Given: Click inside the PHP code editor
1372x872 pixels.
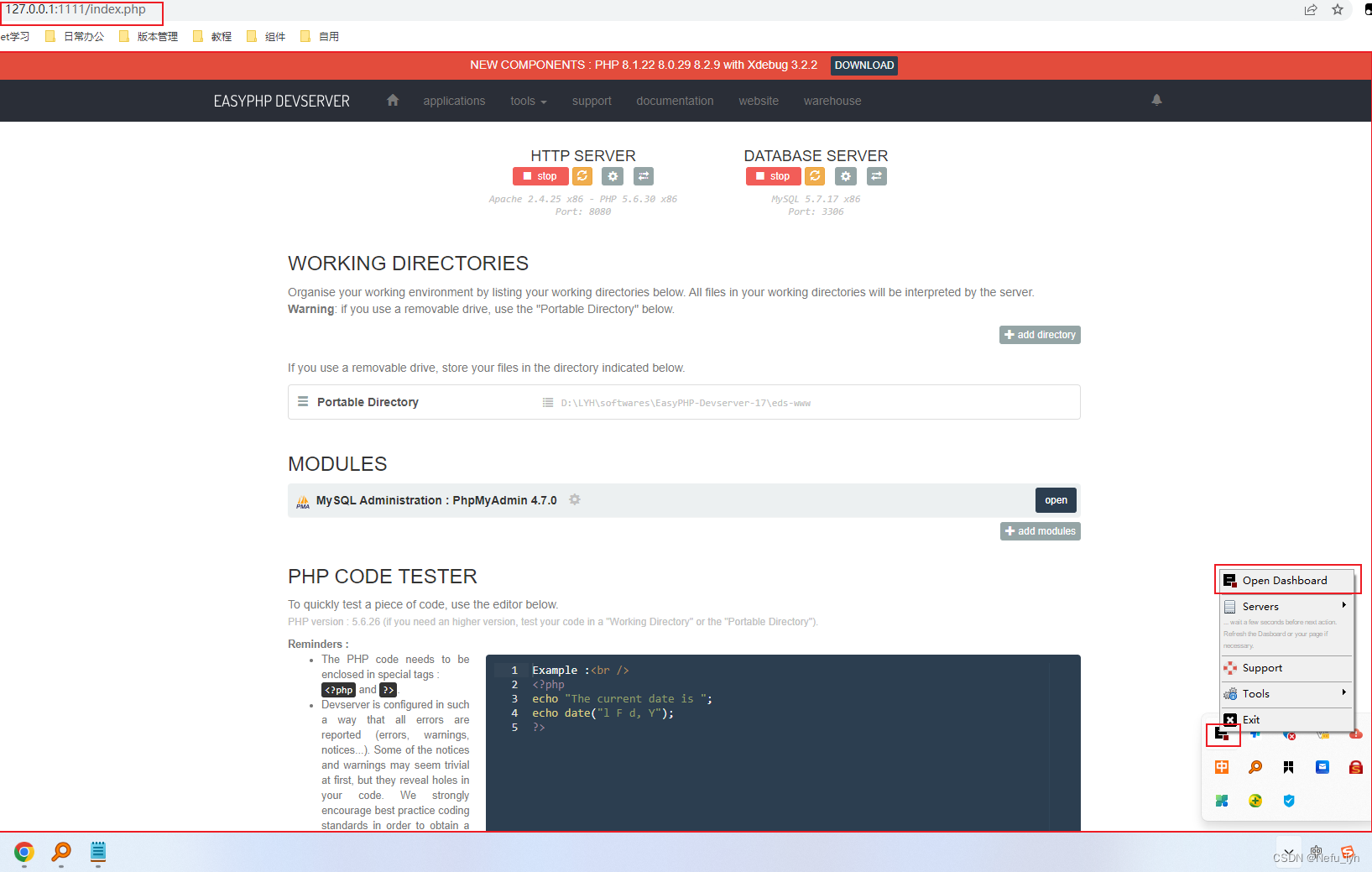Looking at the screenshot, I should pos(783,743).
